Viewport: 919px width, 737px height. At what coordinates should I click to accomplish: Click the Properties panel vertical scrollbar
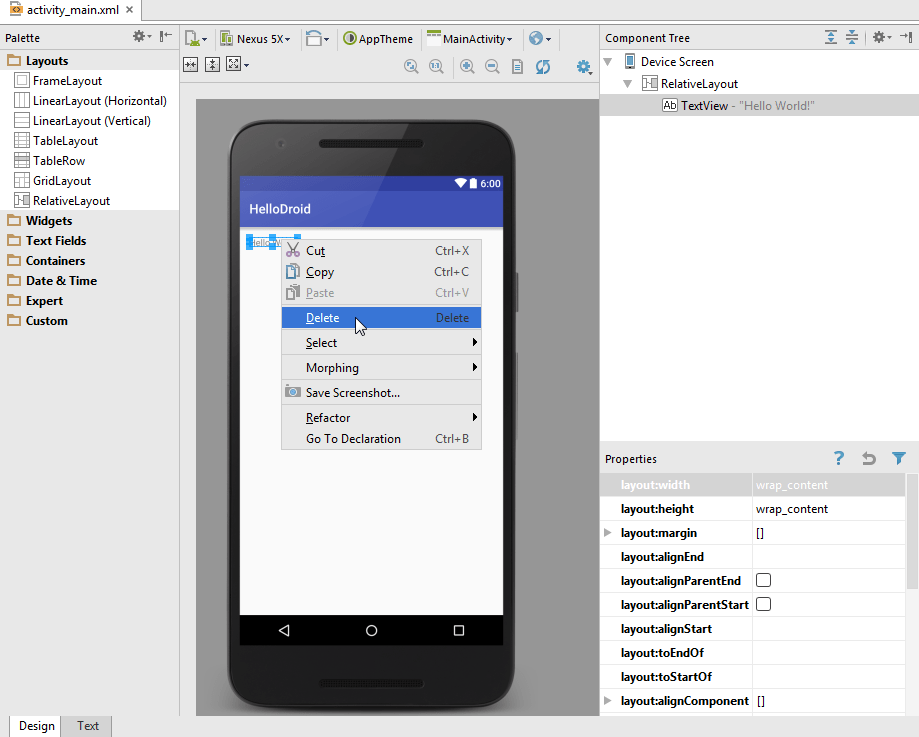point(913,531)
